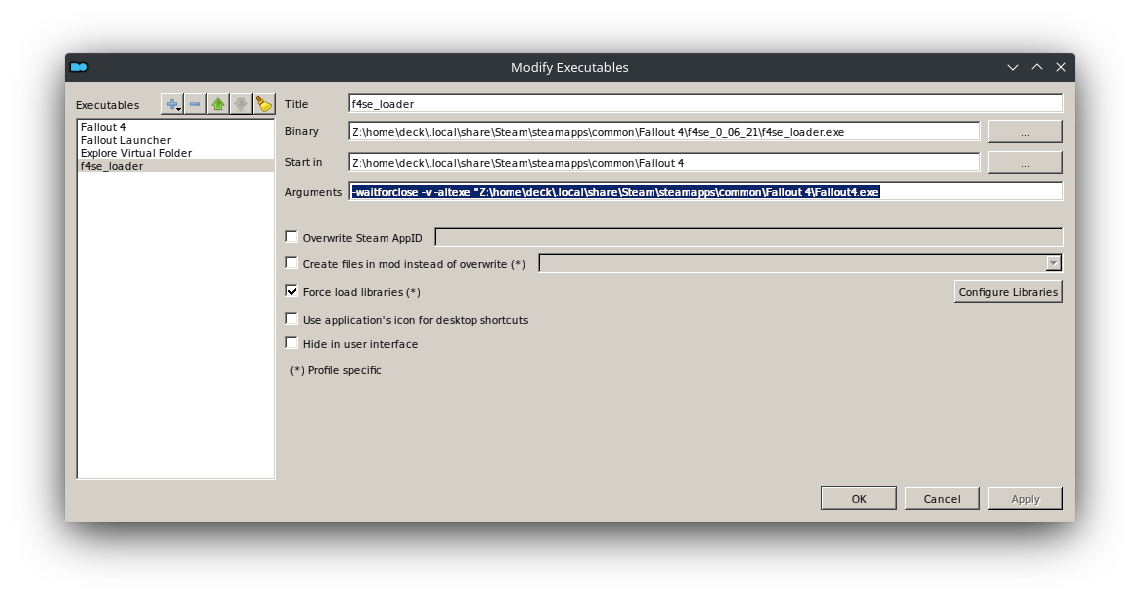Minimize the Modify Executables window
The image size is (1140, 599).
[1013, 67]
